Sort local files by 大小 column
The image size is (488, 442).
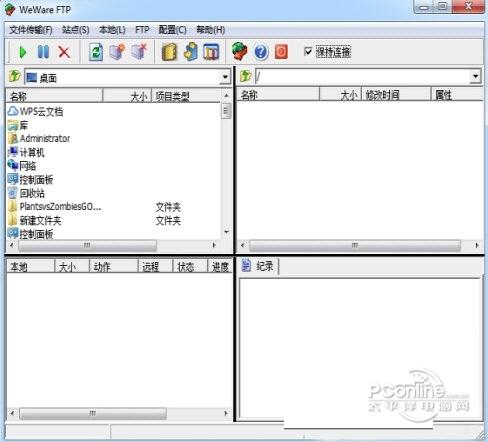click(127, 96)
